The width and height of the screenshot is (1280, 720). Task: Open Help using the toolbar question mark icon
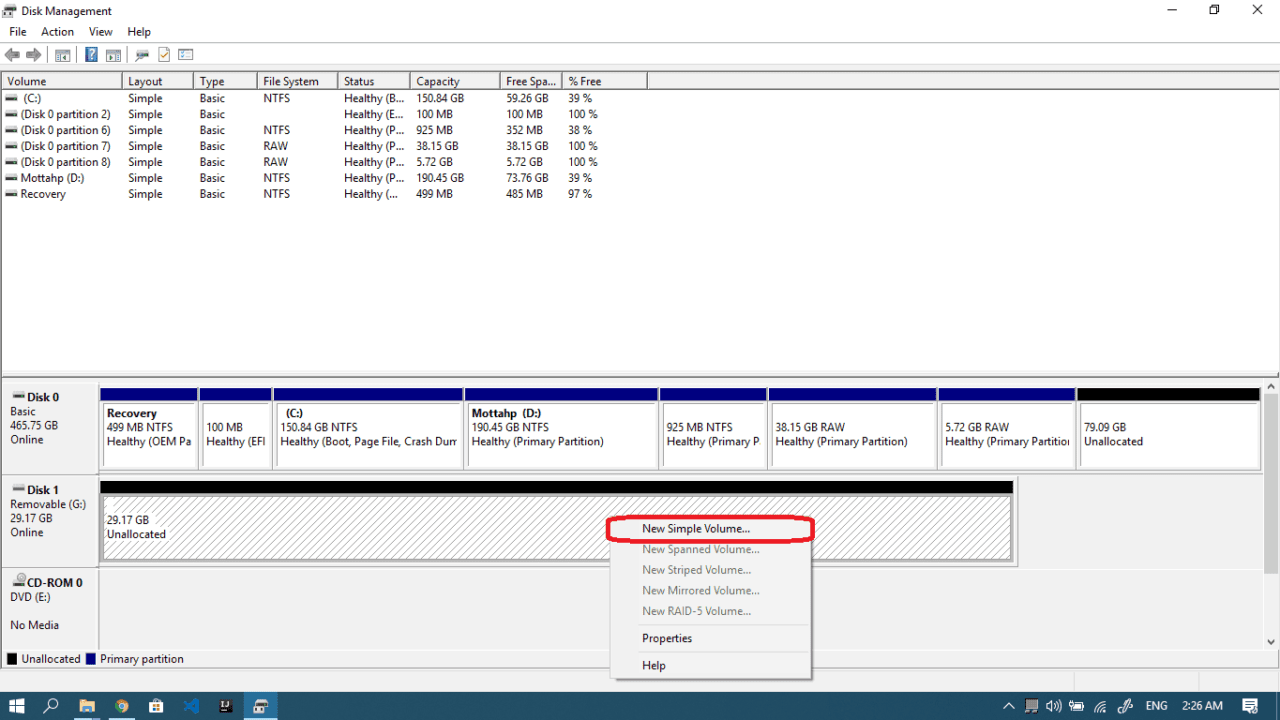pos(91,54)
